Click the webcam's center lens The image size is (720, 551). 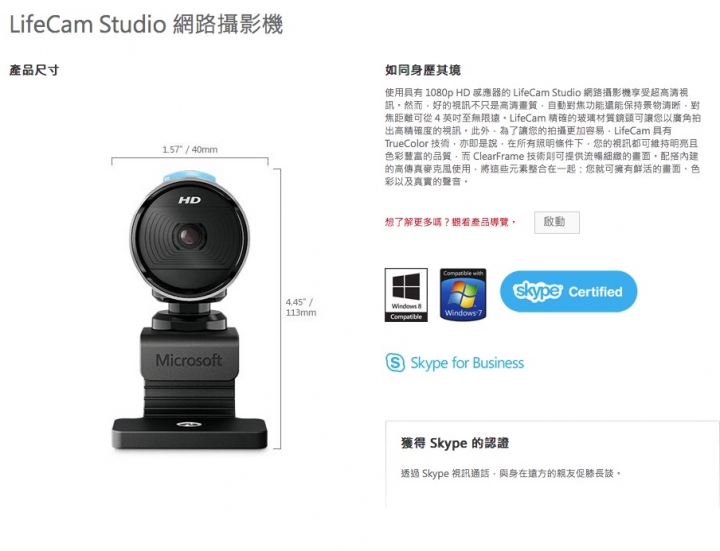[x=189, y=236]
